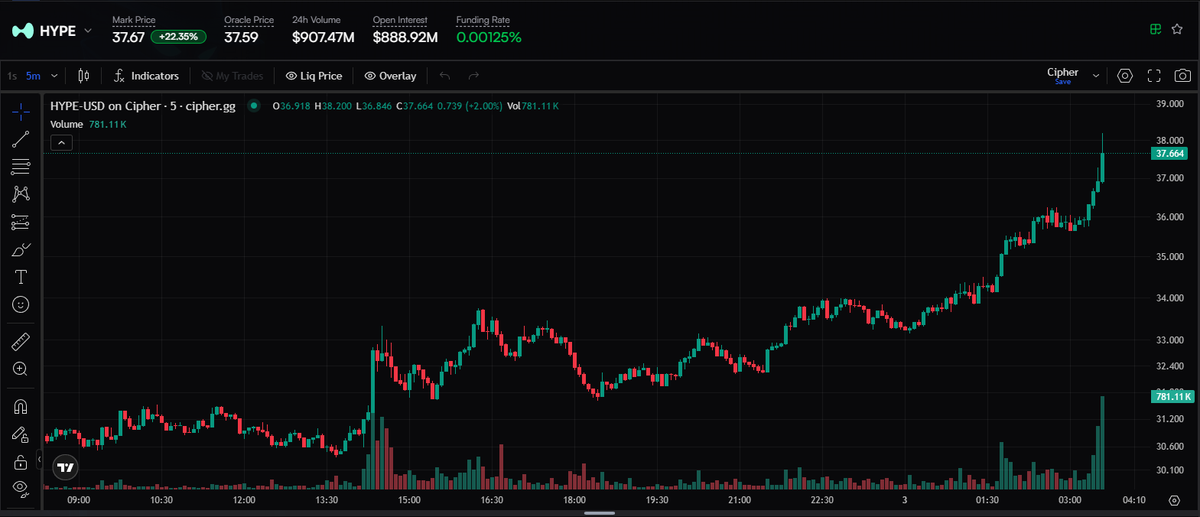Select the 1s timeframe
The image size is (1200, 517).
[x=11, y=76]
